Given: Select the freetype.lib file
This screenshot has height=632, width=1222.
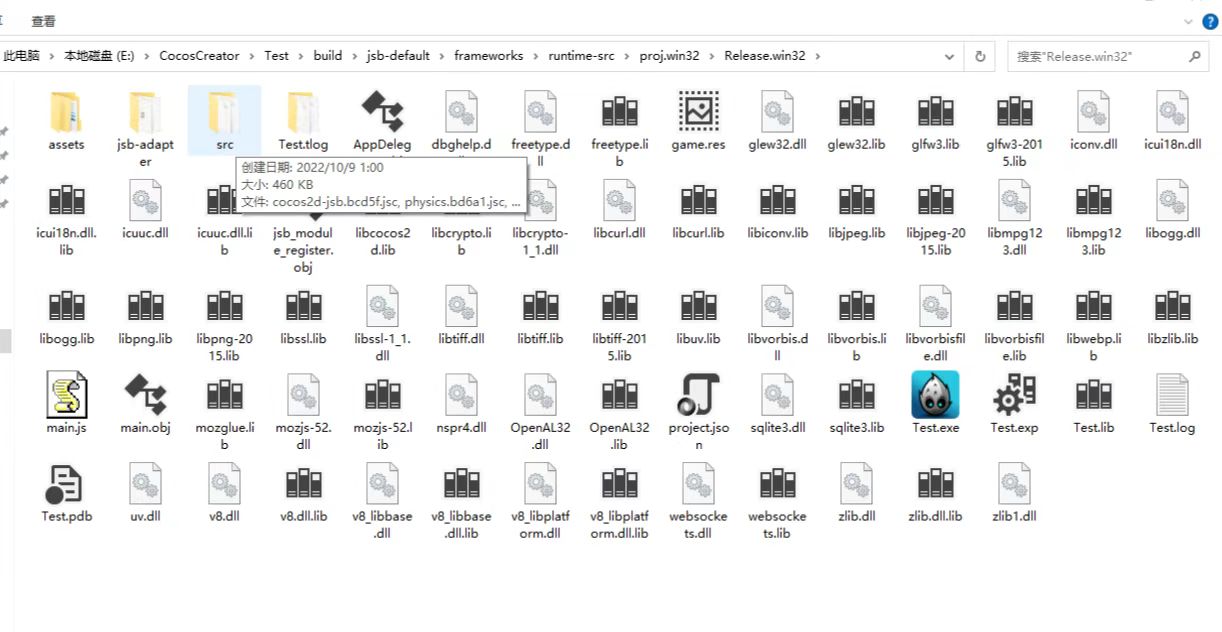Looking at the screenshot, I should click(x=620, y=129).
